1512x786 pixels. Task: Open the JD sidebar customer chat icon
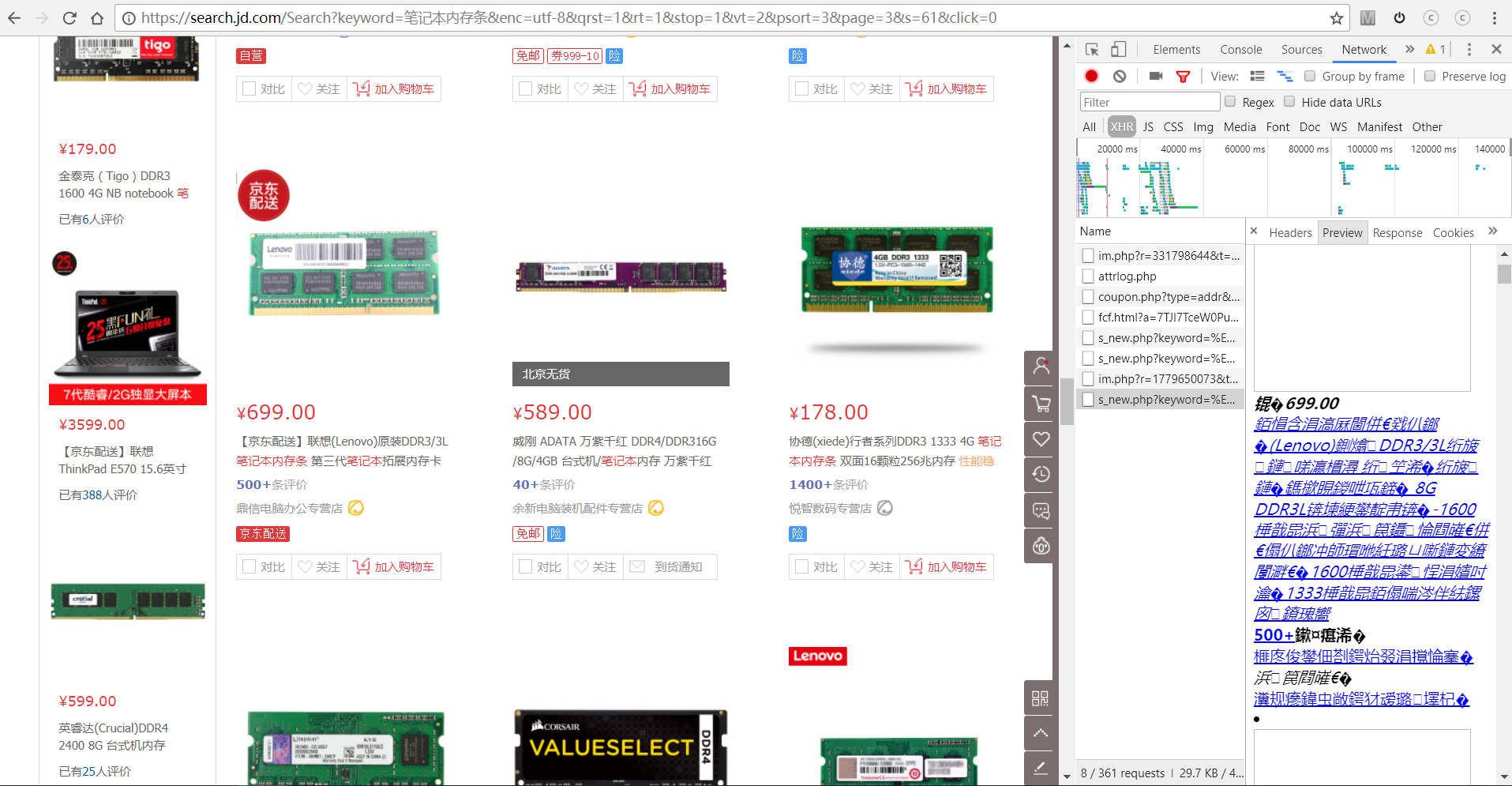[x=1041, y=510]
